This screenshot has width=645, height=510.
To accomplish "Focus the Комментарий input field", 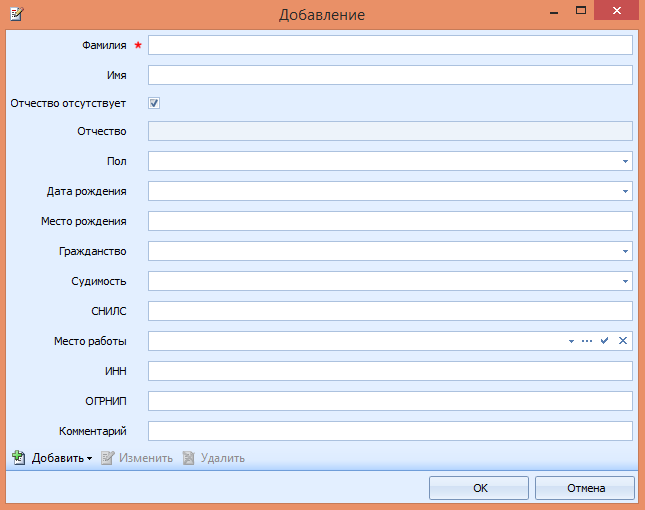I will [x=390, y=431].
